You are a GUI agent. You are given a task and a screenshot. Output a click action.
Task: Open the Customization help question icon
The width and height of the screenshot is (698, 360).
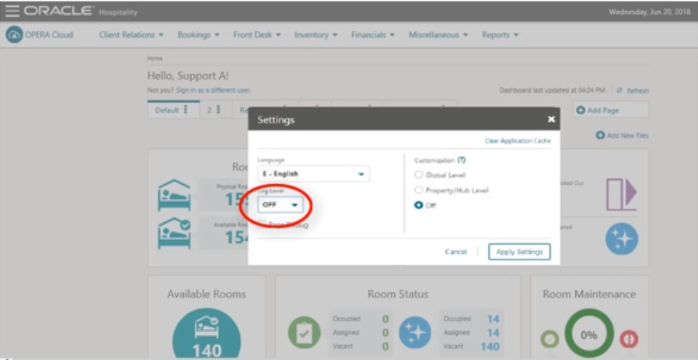click(x=462, y=160)
